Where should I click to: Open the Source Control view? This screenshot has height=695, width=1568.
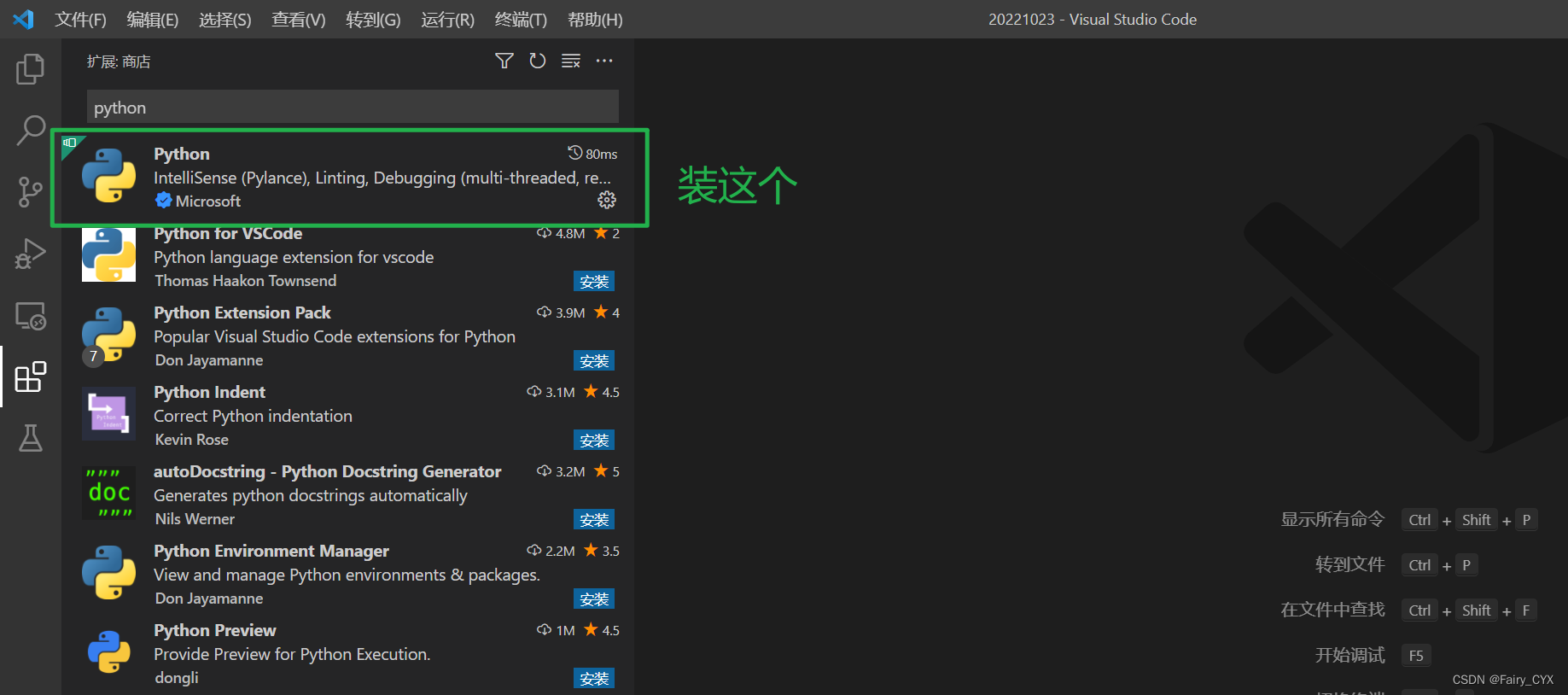click(x=31, y=192)
